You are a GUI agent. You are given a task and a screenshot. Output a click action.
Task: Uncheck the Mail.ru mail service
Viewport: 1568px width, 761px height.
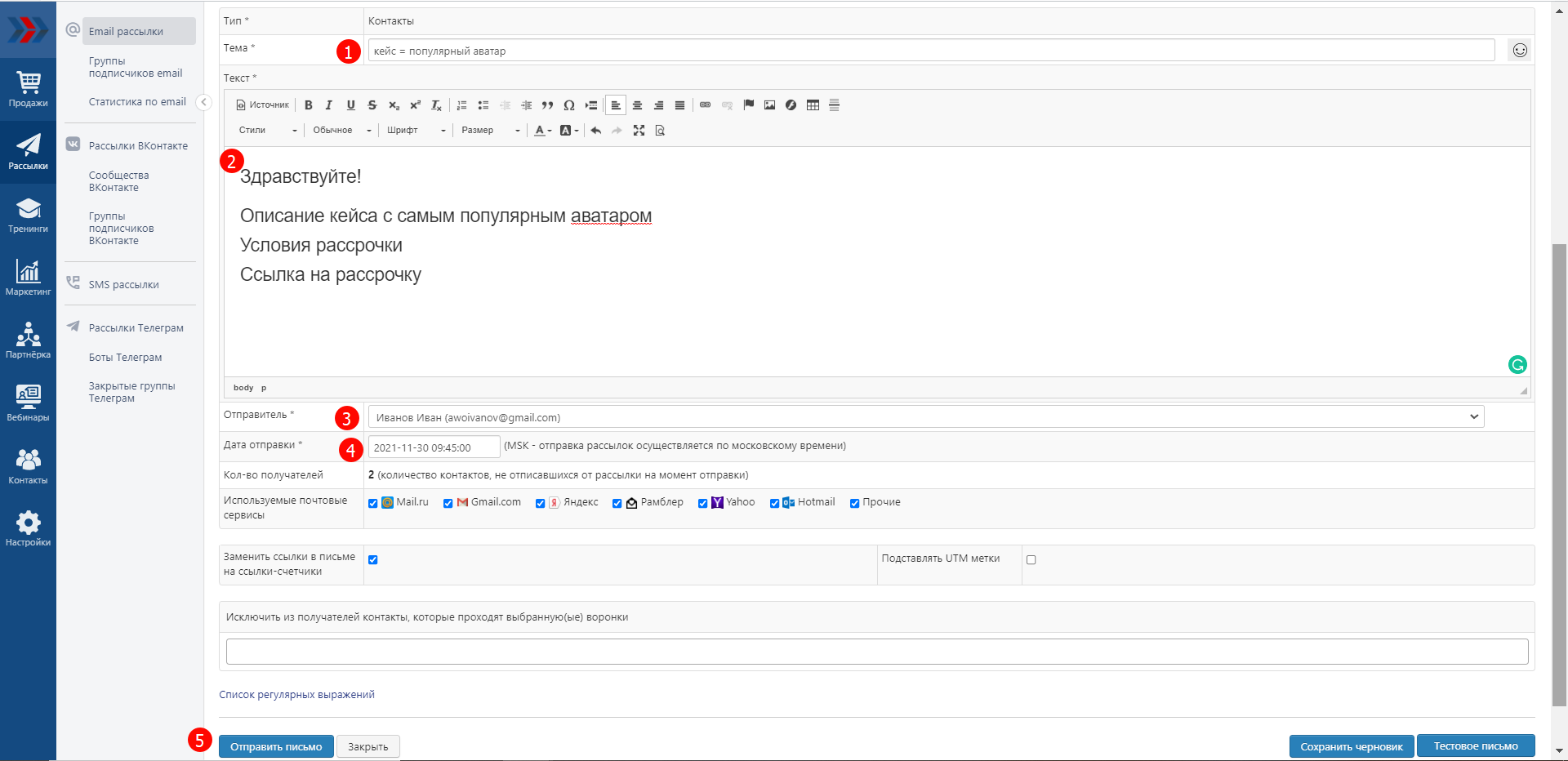point(373,503)
